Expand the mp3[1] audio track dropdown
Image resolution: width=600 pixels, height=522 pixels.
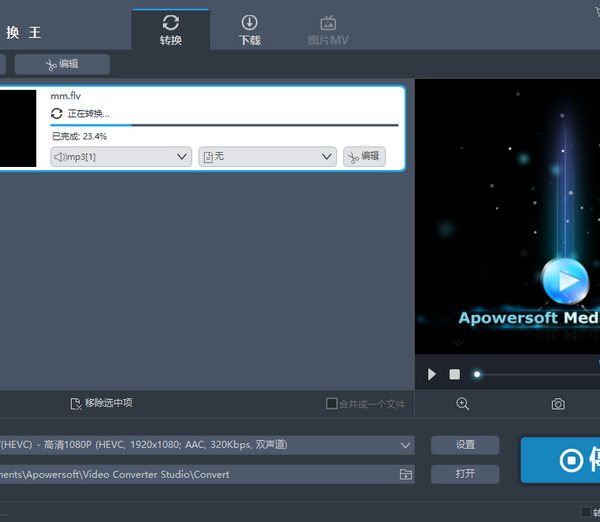[121, 157]
